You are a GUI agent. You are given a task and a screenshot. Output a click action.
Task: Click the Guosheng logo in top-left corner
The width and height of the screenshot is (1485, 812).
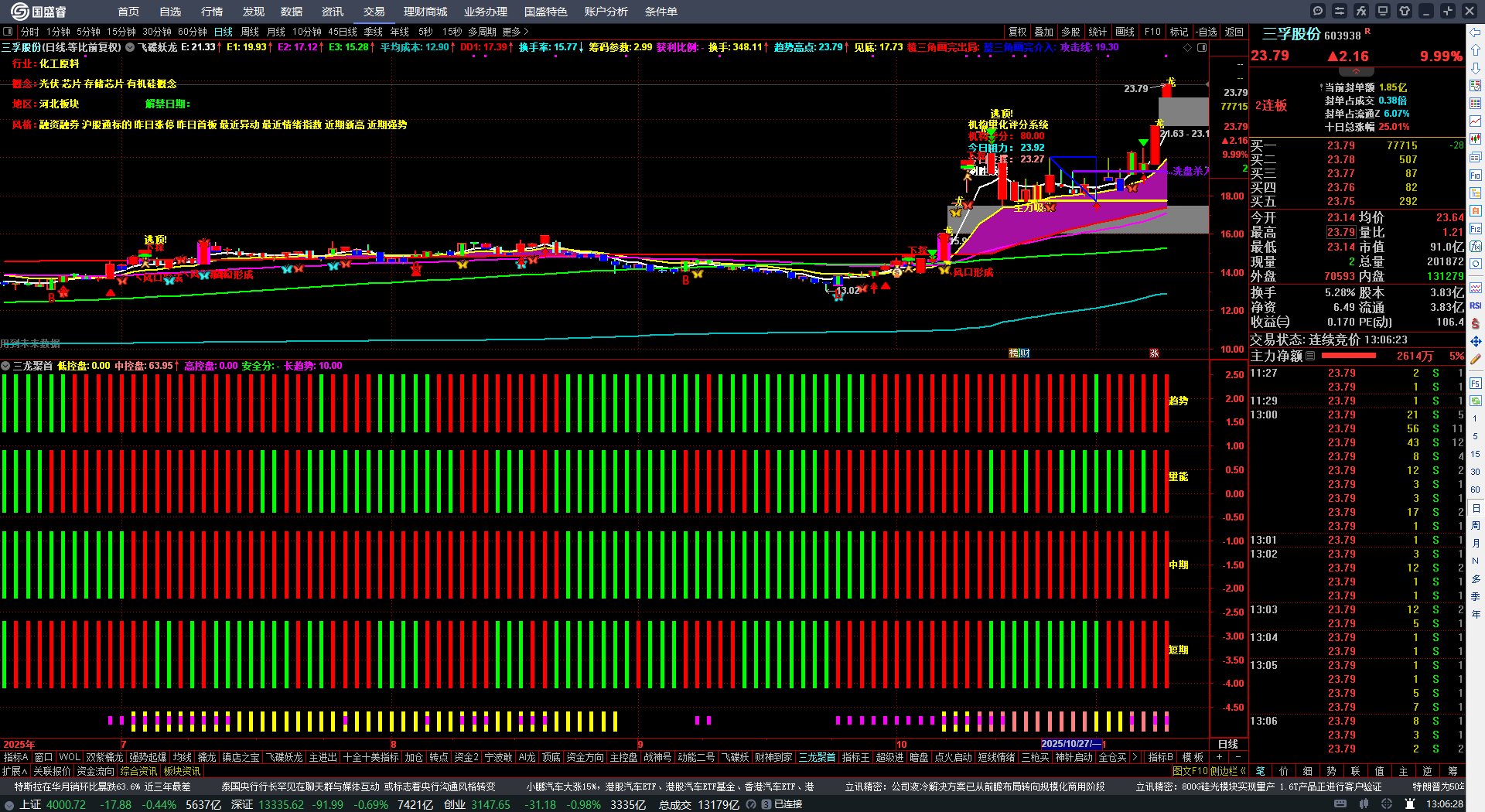[x=38, y=11]
